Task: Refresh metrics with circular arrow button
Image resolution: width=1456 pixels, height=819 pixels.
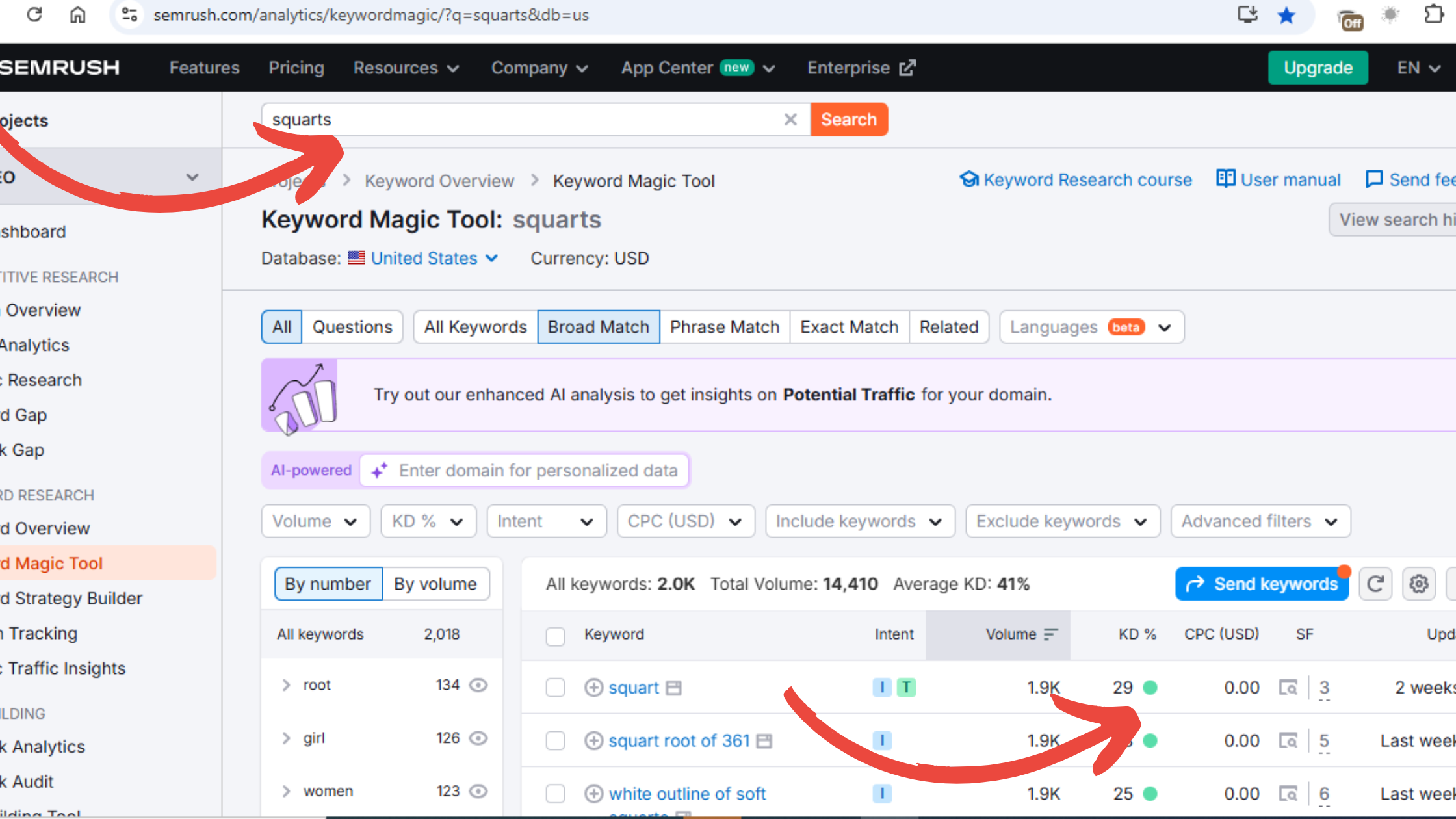Action: [x=1375, y=584]
